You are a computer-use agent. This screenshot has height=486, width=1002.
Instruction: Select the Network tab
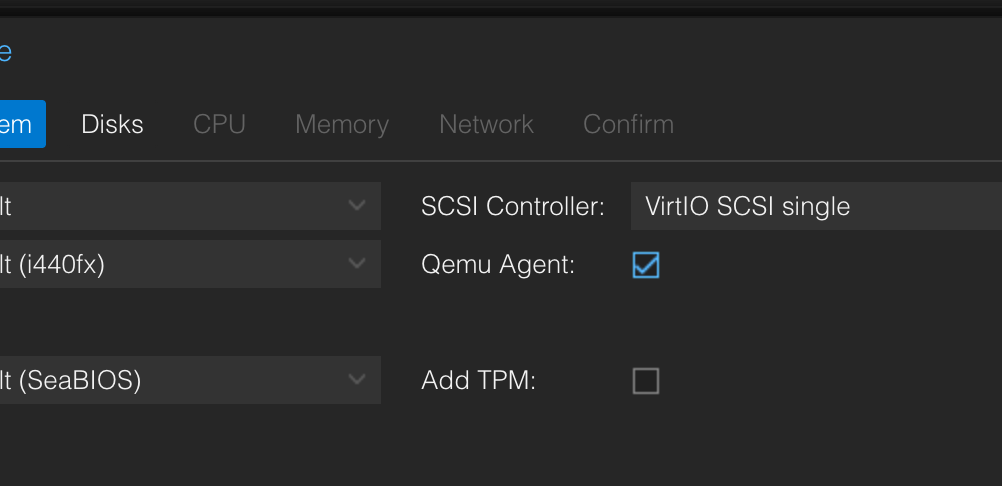486,124
